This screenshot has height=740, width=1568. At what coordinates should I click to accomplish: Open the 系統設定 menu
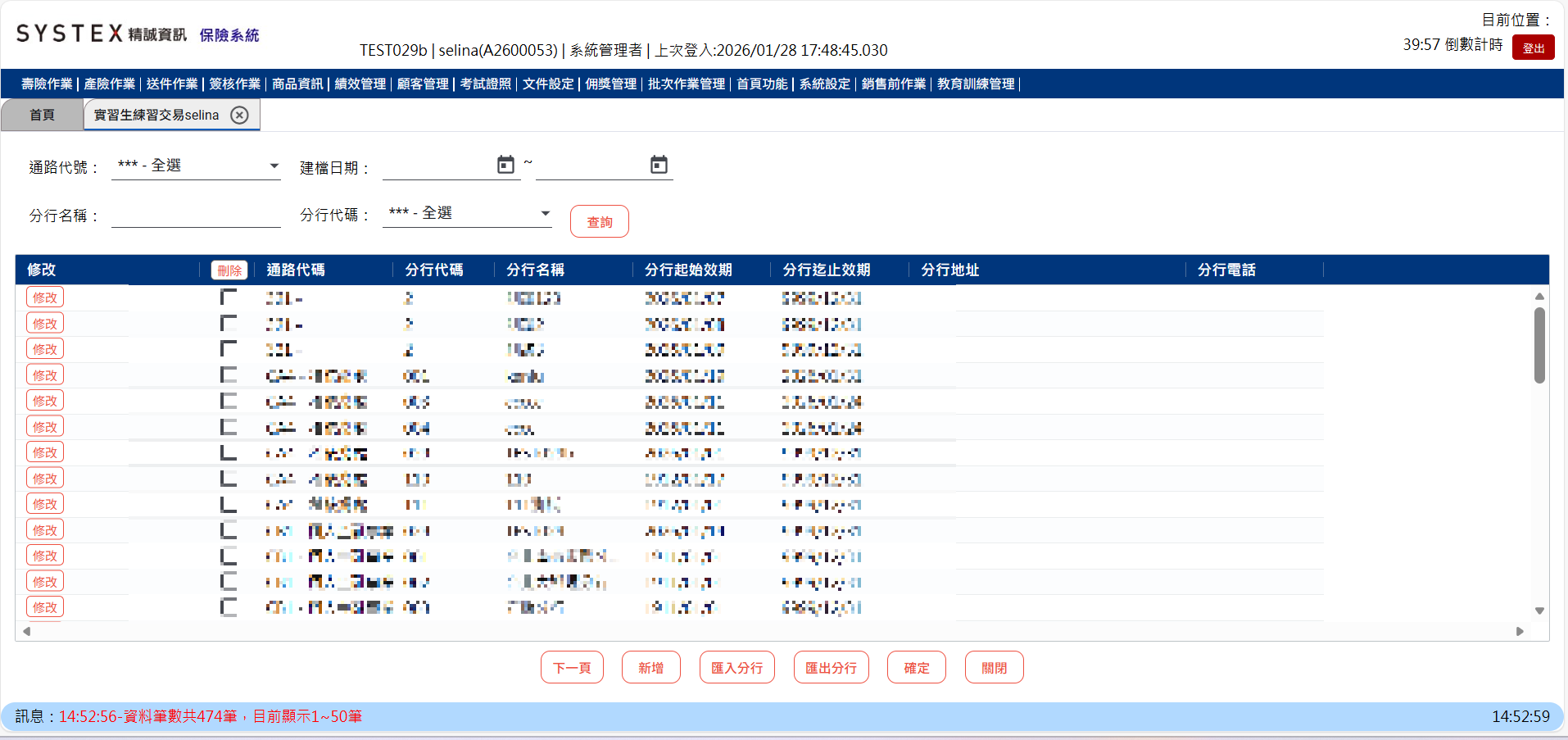coord(825,84)
